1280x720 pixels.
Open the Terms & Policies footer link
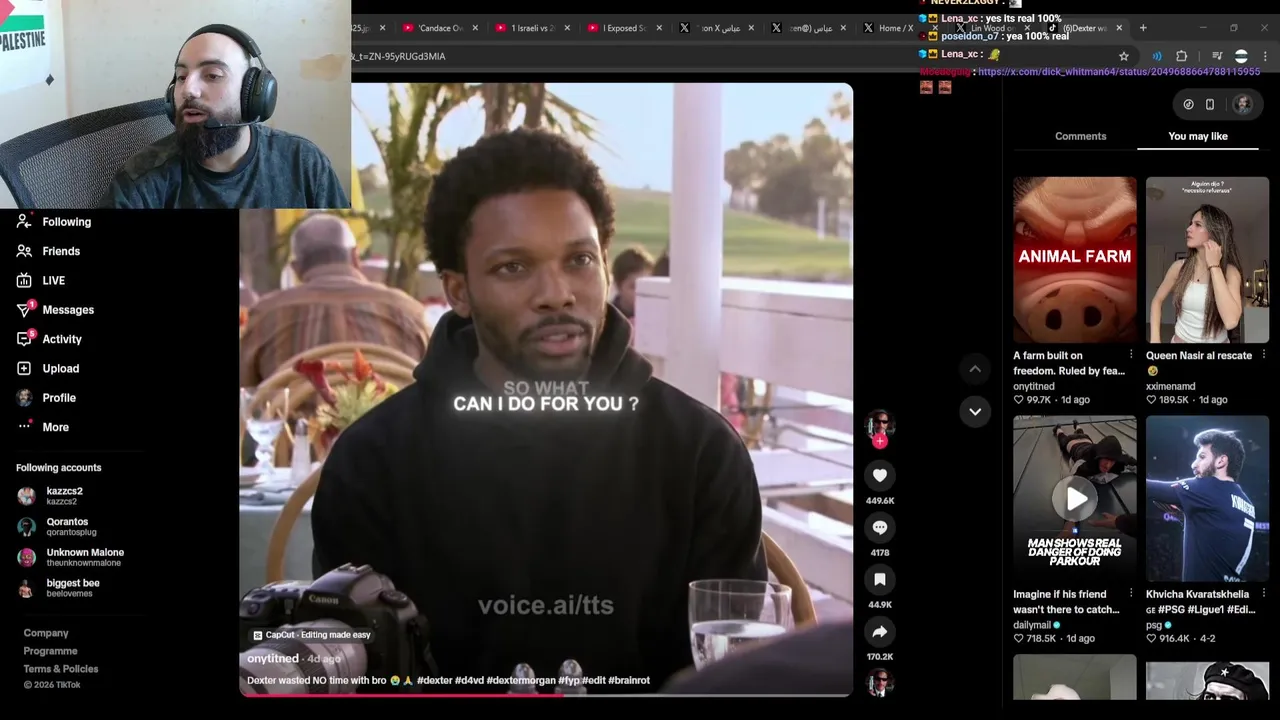click(61, 669)
